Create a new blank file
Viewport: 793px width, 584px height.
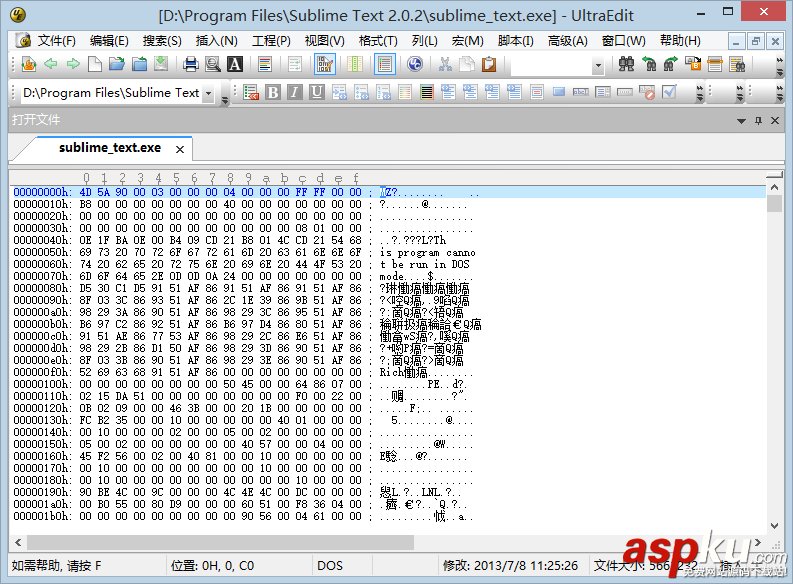(95, 64)
